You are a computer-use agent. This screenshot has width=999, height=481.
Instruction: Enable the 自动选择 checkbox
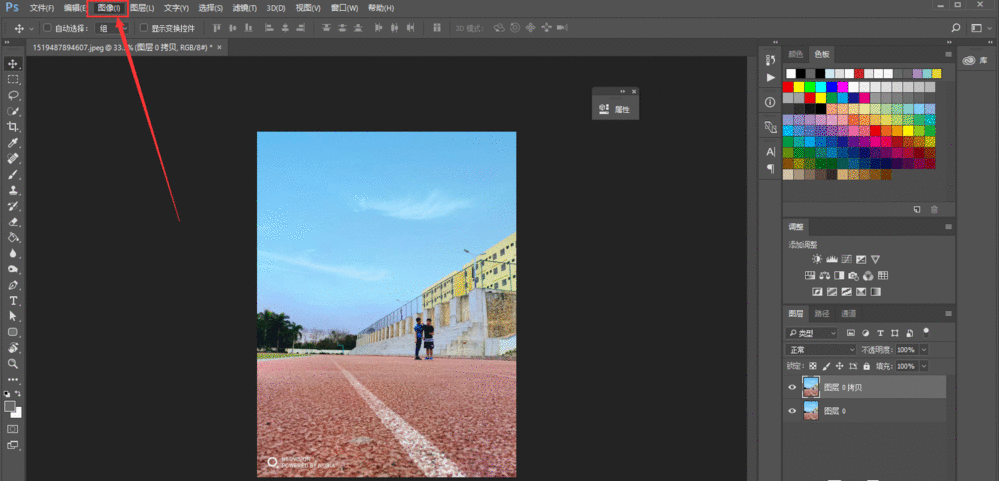click(47, 28)
